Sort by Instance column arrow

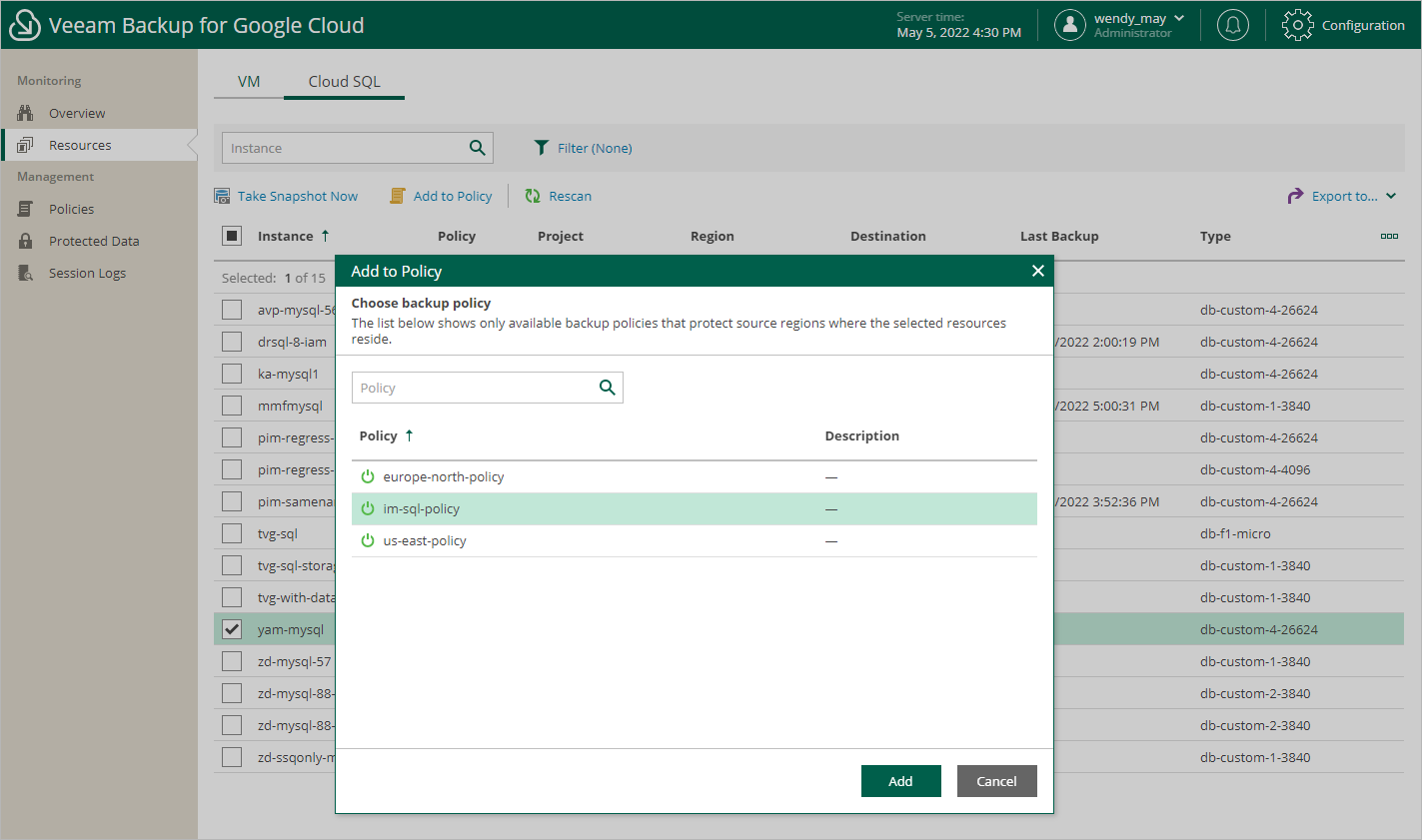click(325, 236)
